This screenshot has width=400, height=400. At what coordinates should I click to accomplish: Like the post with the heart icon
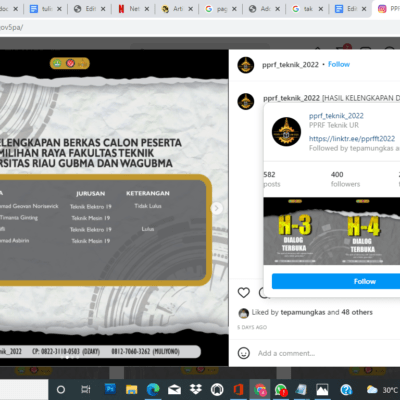pos(244,293)
